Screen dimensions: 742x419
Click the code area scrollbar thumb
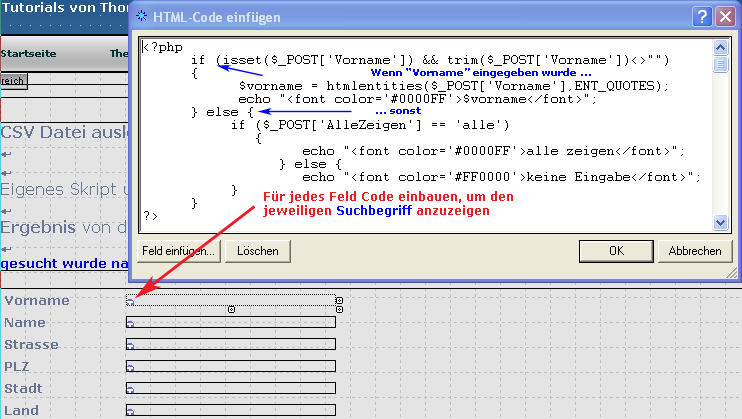[x=720, y=65]
